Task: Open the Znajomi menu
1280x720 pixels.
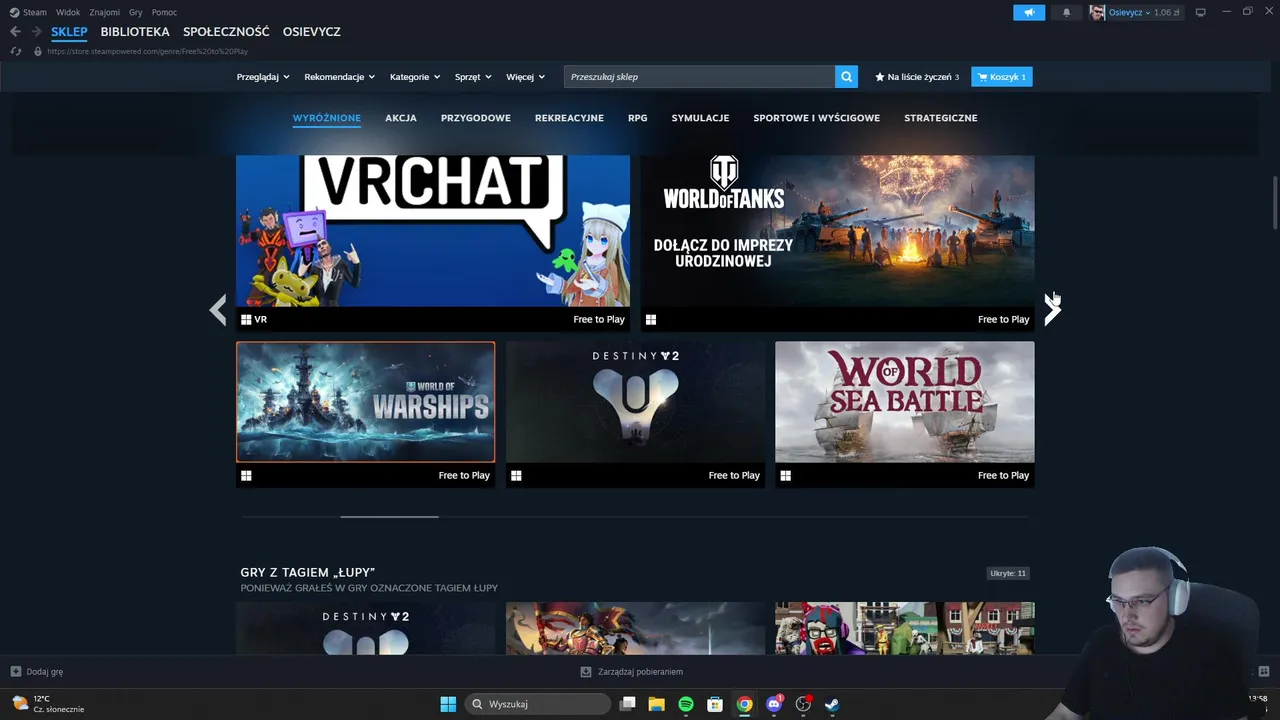Action: coord(105,13)
